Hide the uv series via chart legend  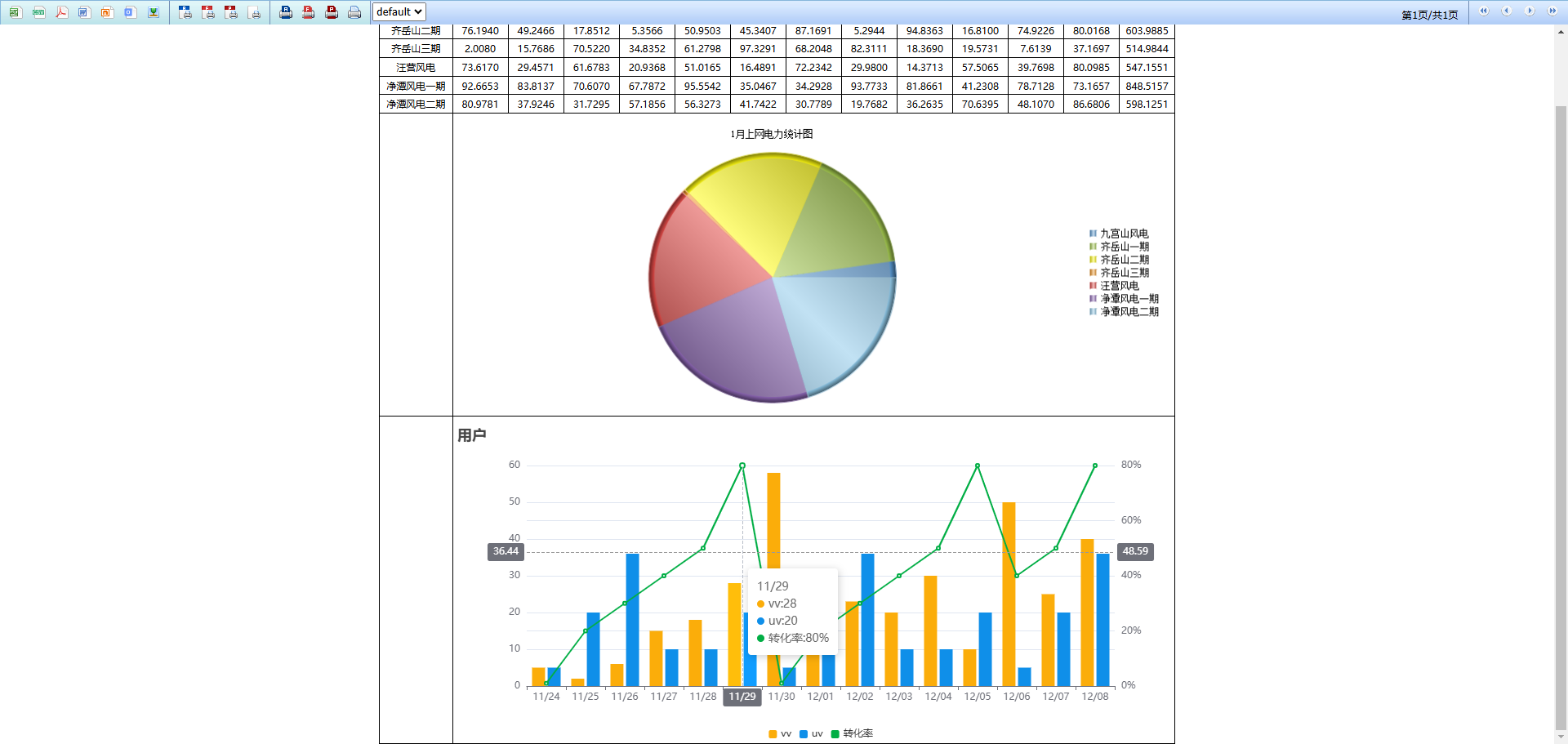coord(811,734)
